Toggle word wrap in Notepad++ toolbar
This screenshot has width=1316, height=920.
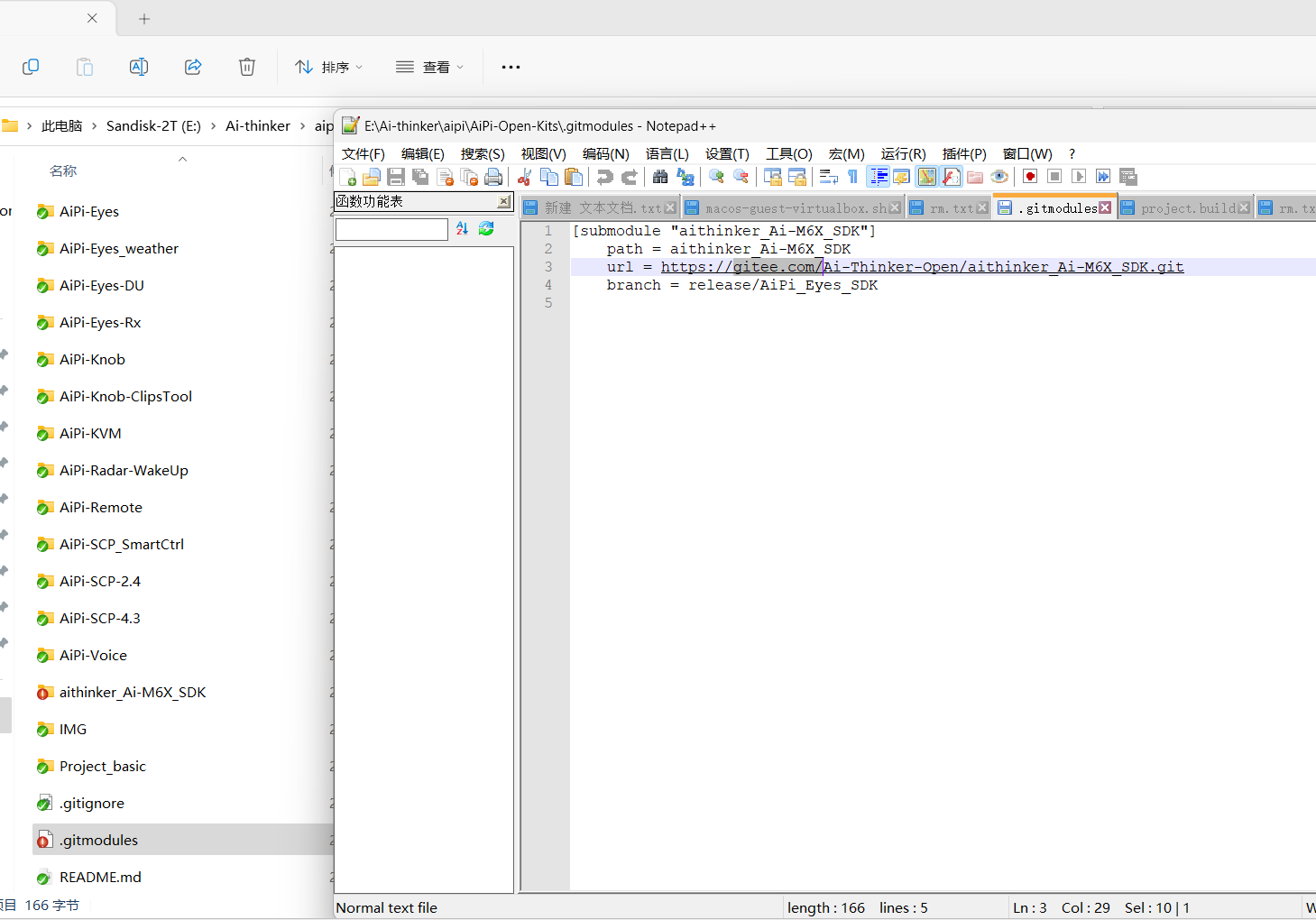click(828, 177)
